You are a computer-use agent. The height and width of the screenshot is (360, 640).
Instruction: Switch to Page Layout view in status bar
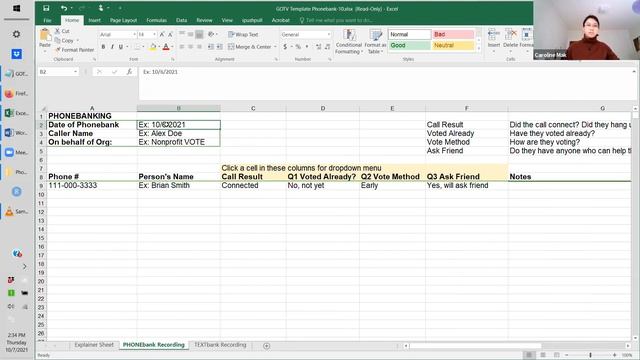pyautogui.click(x=543, y=355)
